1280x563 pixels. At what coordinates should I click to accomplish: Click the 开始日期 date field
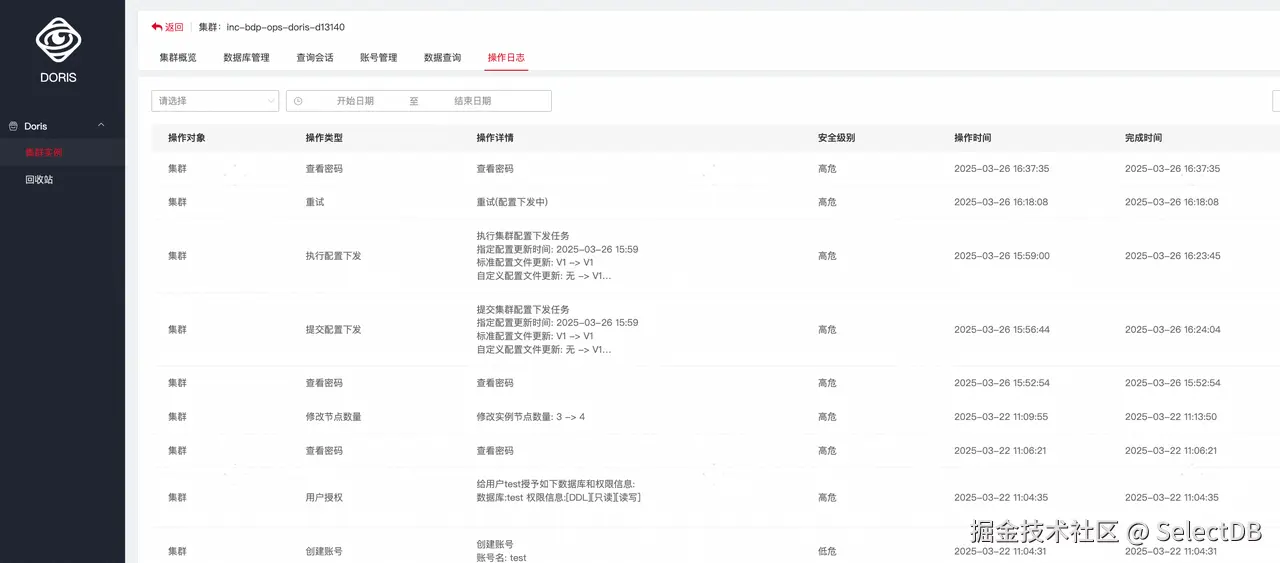pyautogui.click(x=355, y=101)
